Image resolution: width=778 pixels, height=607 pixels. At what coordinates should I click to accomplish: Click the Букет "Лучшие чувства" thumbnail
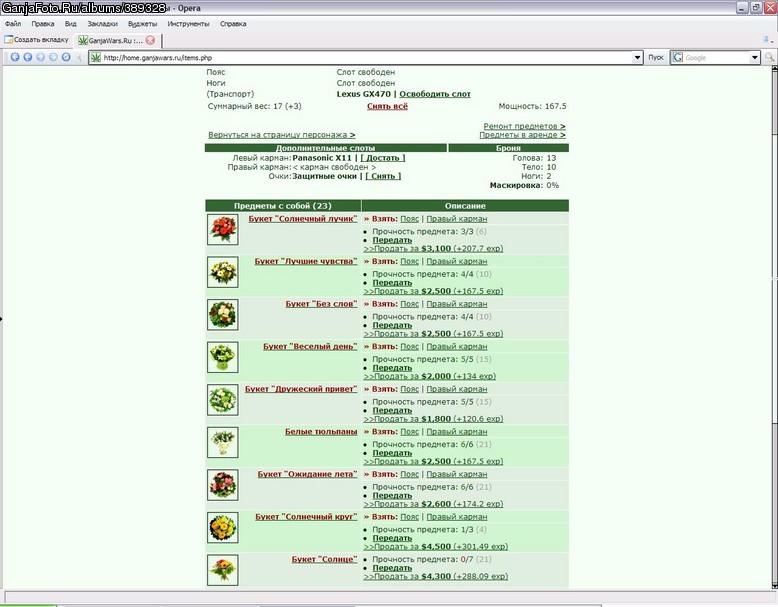pyautogui.click(x=223, y=272)
